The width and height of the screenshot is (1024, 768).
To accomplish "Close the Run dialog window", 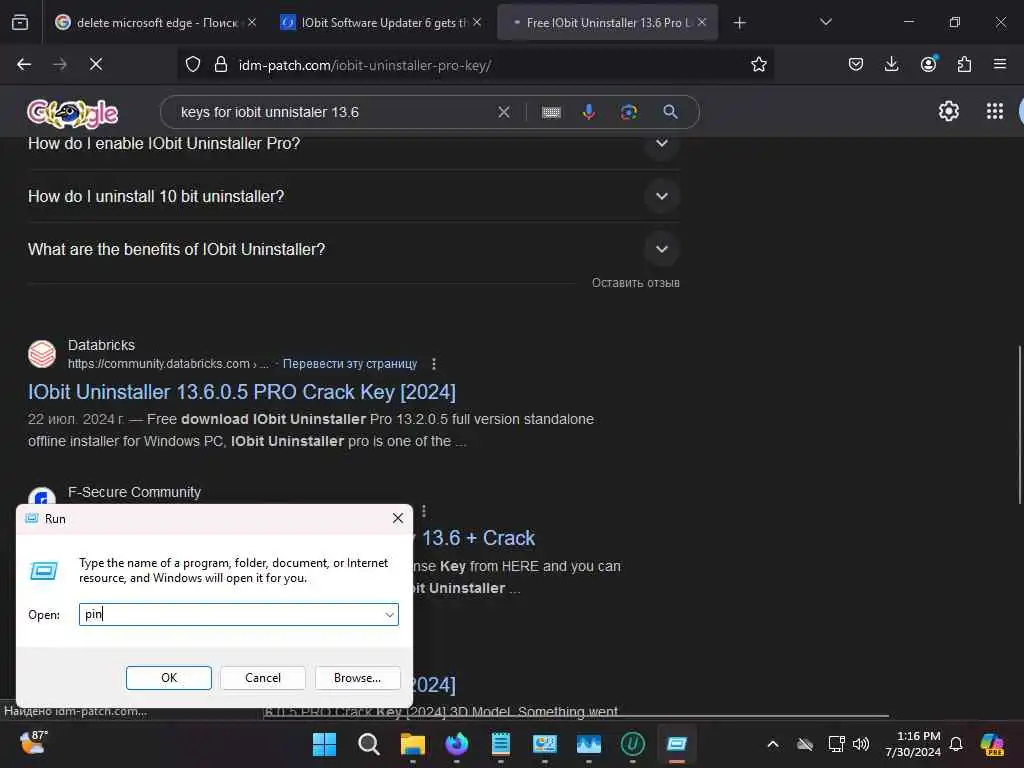I will (398, 518).
